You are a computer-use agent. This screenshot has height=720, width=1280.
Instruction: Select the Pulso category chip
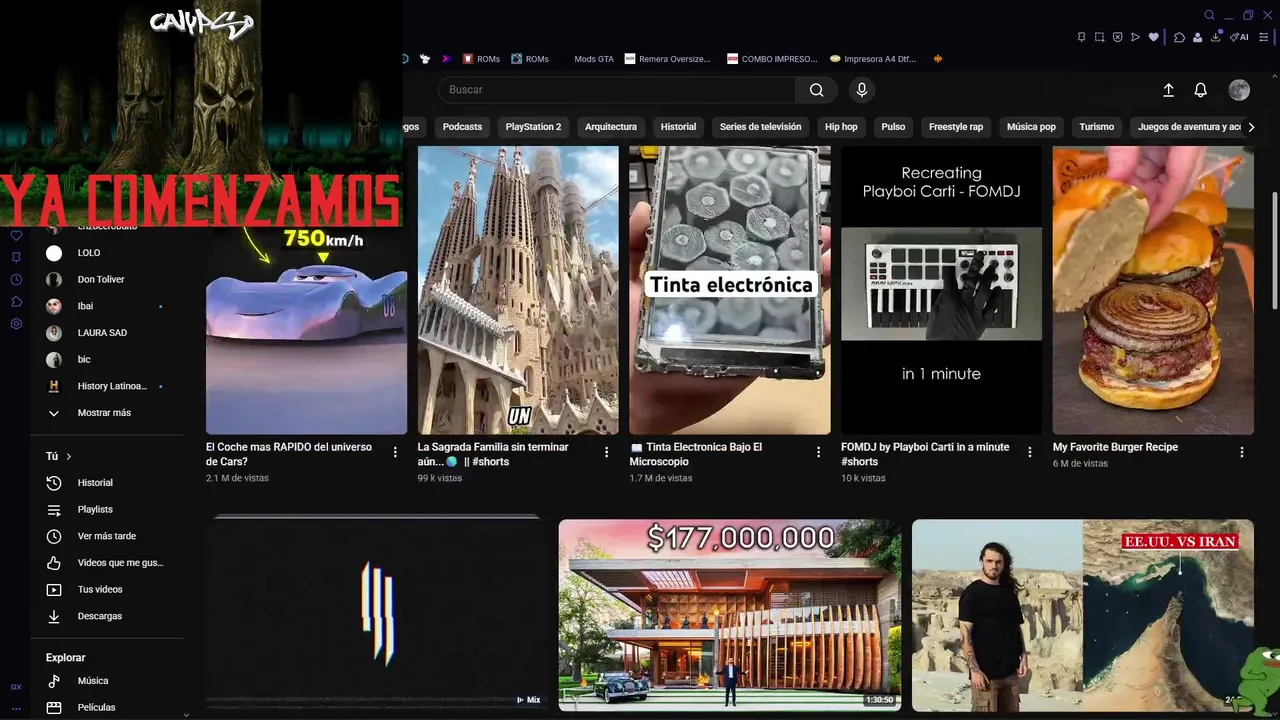coord(893,127)
